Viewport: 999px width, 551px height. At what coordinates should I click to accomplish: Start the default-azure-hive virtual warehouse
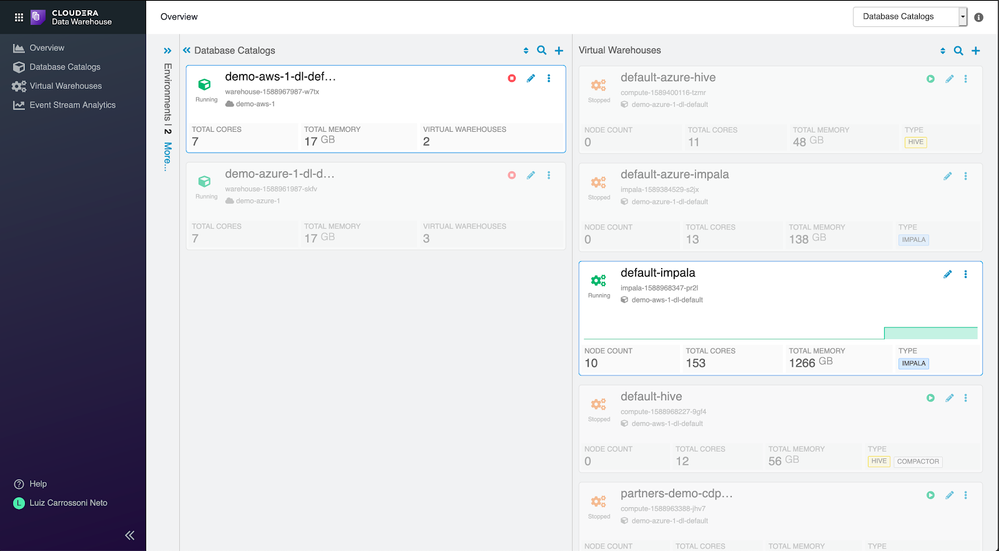[930, 79]
